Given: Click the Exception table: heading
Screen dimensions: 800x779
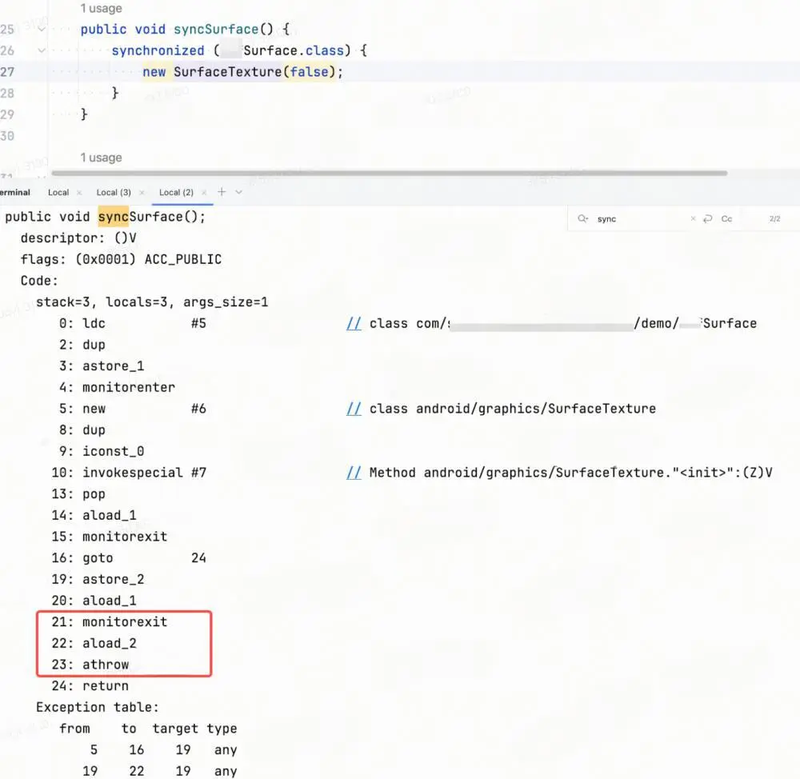Looking at the screenshot, I should (97, 708).
